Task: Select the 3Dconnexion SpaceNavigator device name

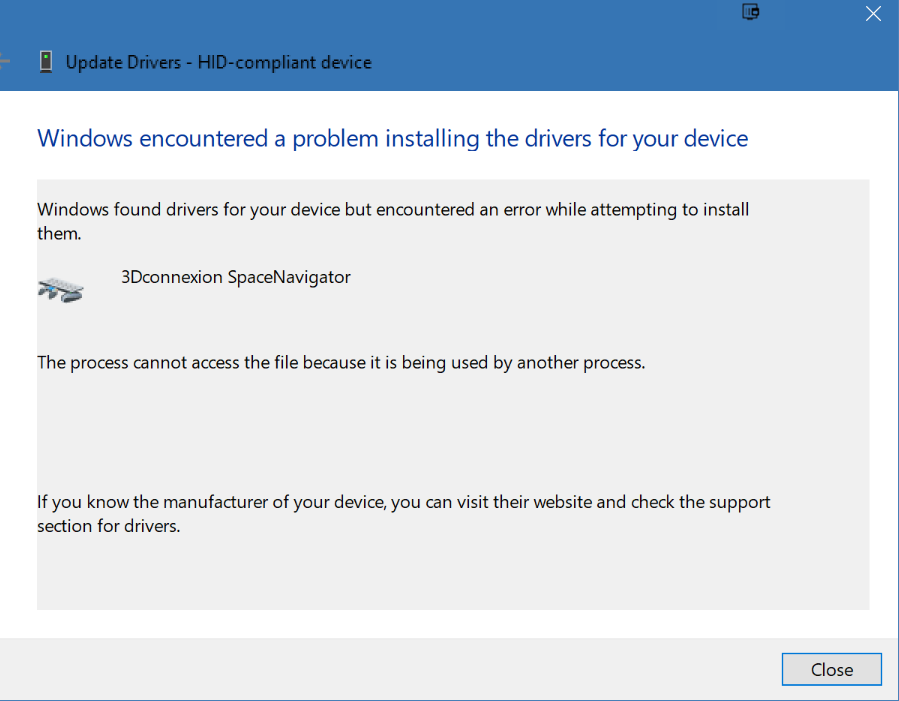Action: [x=236, y=277]
